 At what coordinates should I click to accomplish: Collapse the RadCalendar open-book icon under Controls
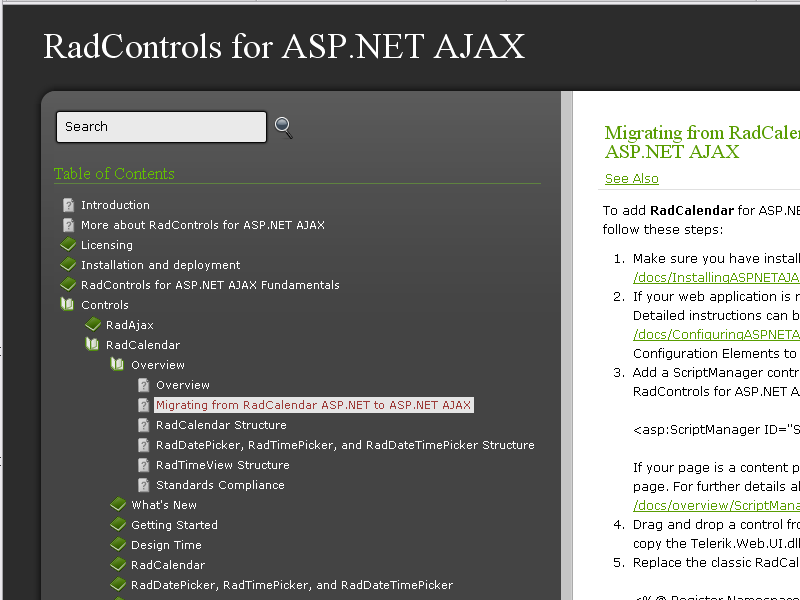[92, 344]
